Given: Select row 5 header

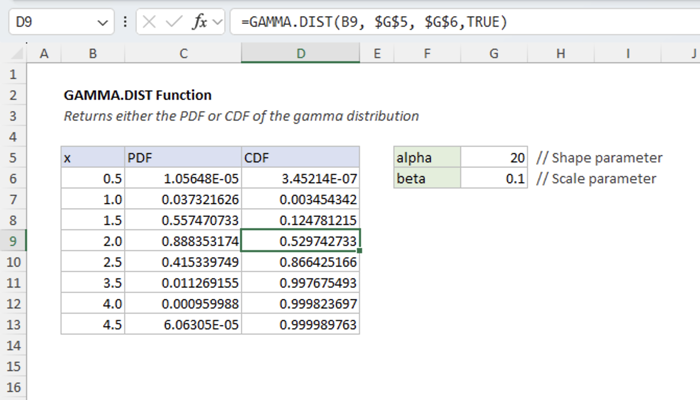Looking at the screenshot, I should pos(13,158).
